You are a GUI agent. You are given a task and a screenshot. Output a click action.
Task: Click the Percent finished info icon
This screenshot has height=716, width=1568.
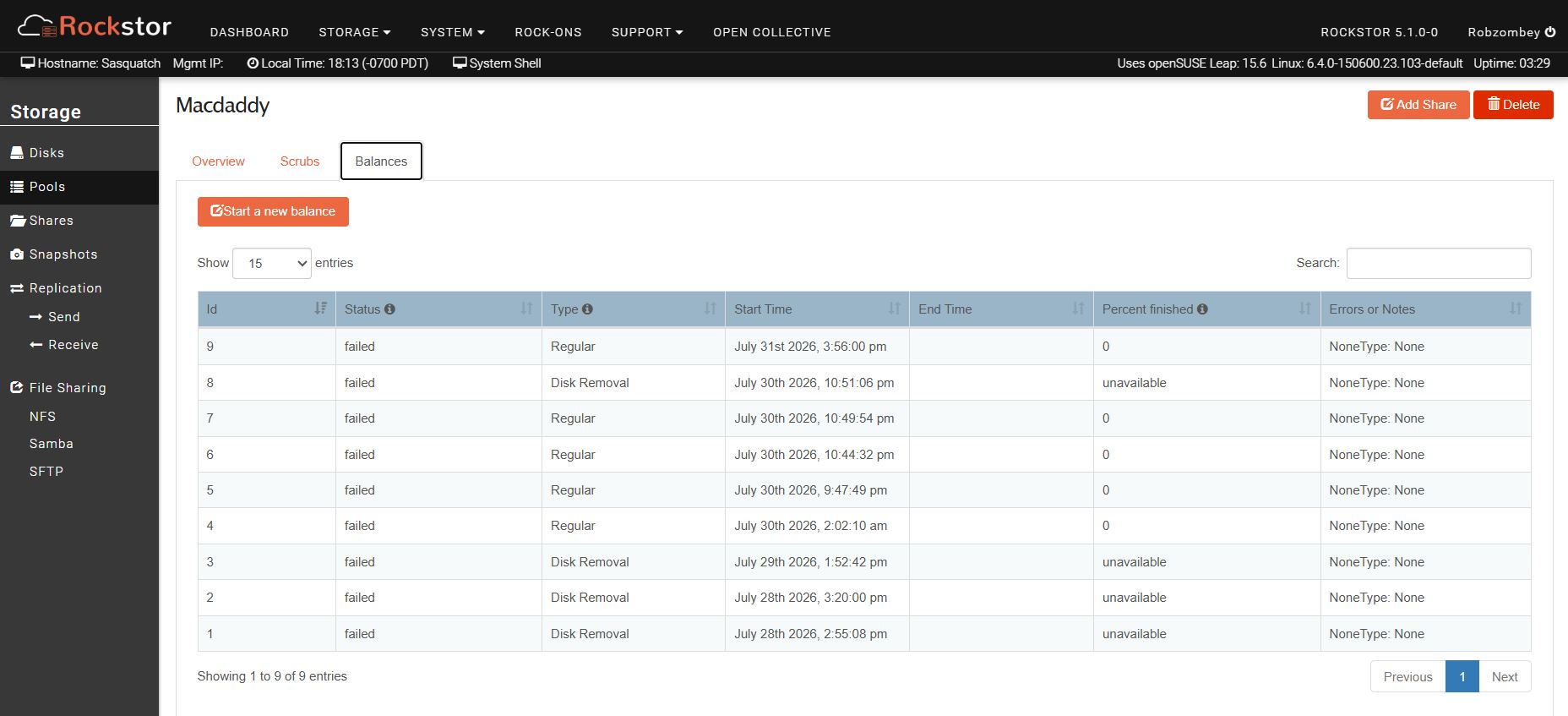pyautogui.click(x=1202, y=309)
